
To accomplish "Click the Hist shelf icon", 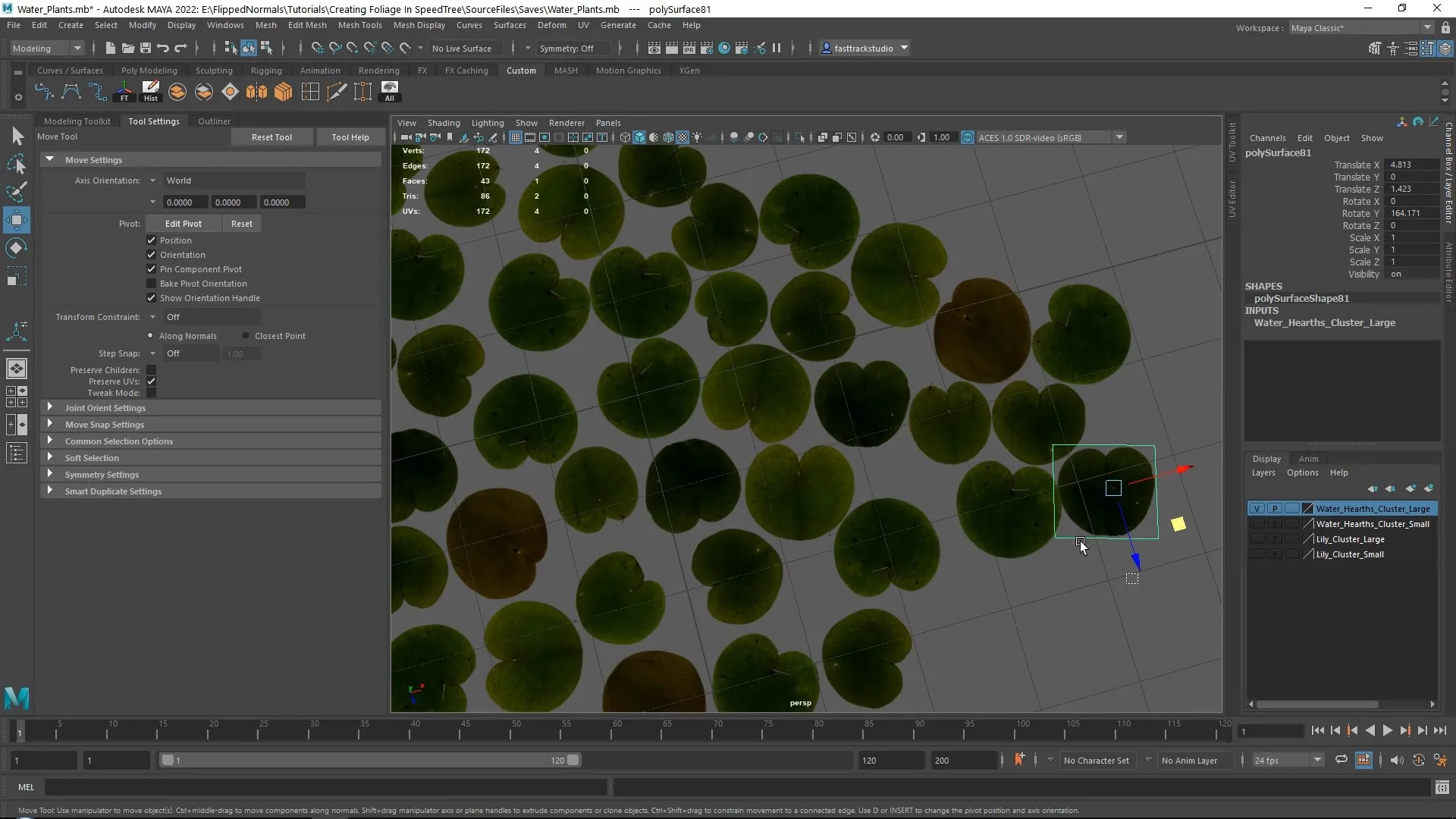I will 151,92.
